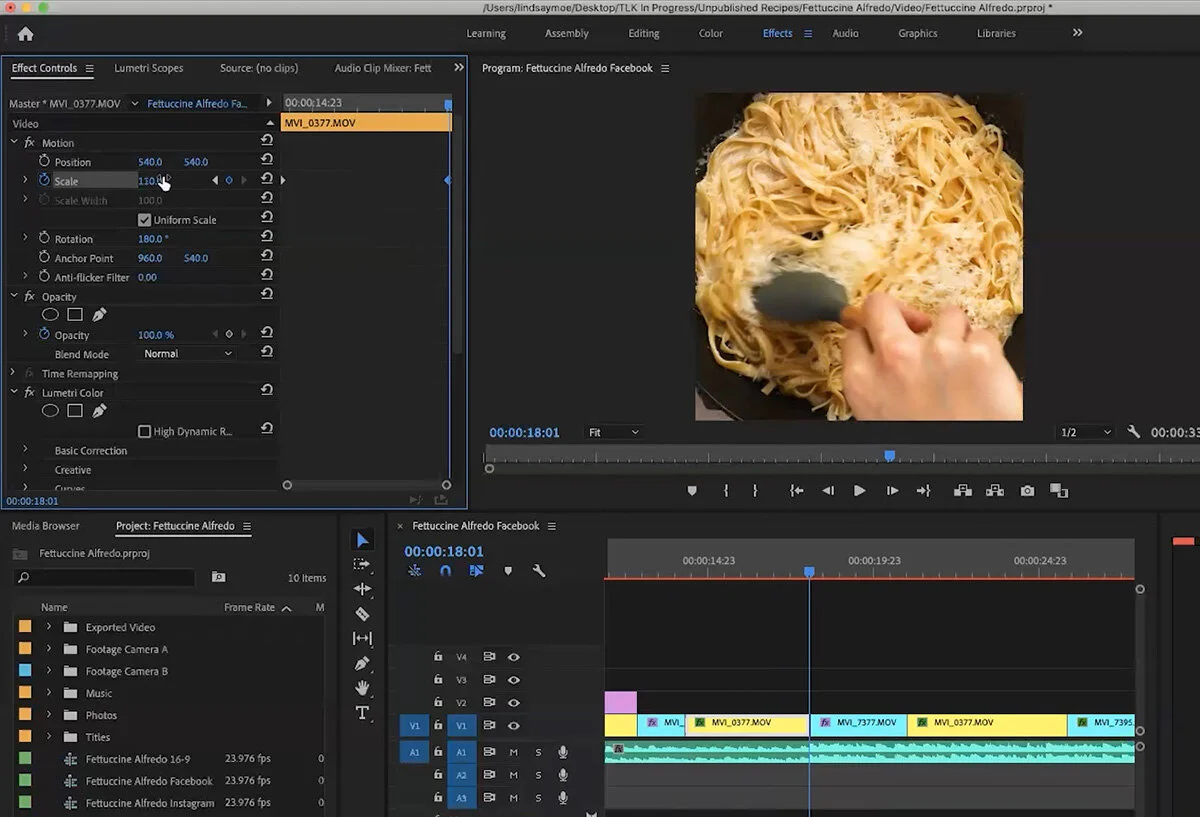Select the Hand tool
The height and width of the screenshot is (817, 1200).
coord(362,688)
